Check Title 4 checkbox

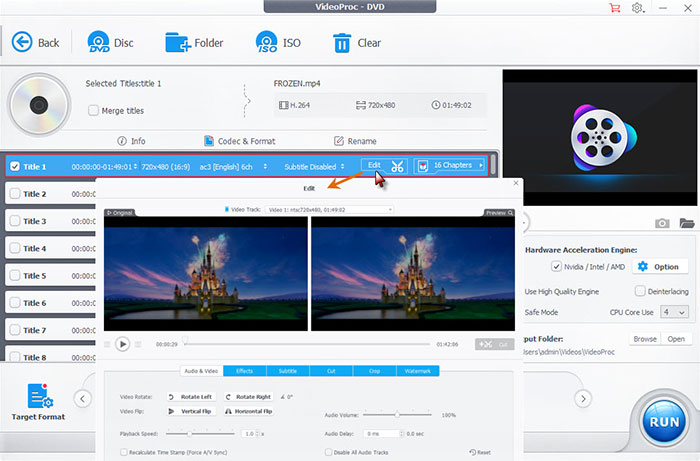tap(15, 248)
